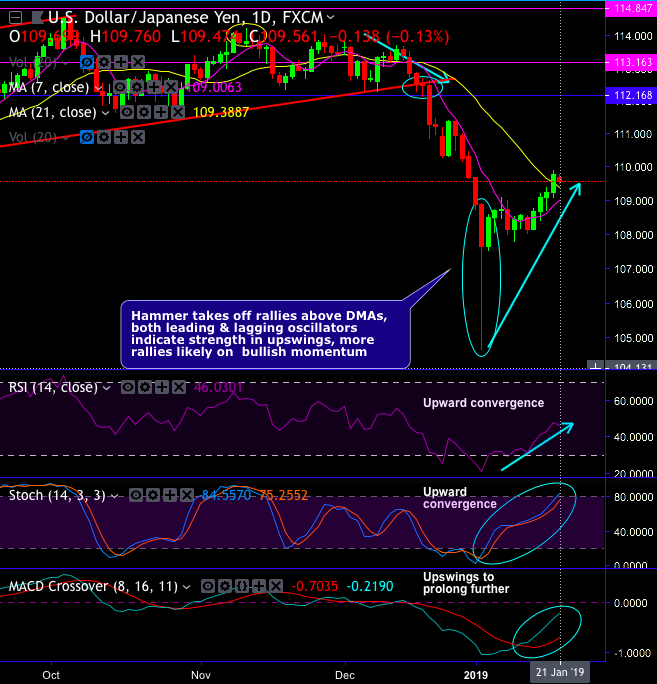This screenshot has width=657, height=684.
Task: Click the RSI (14, close) indicator name
Action: tap(53, 387)
